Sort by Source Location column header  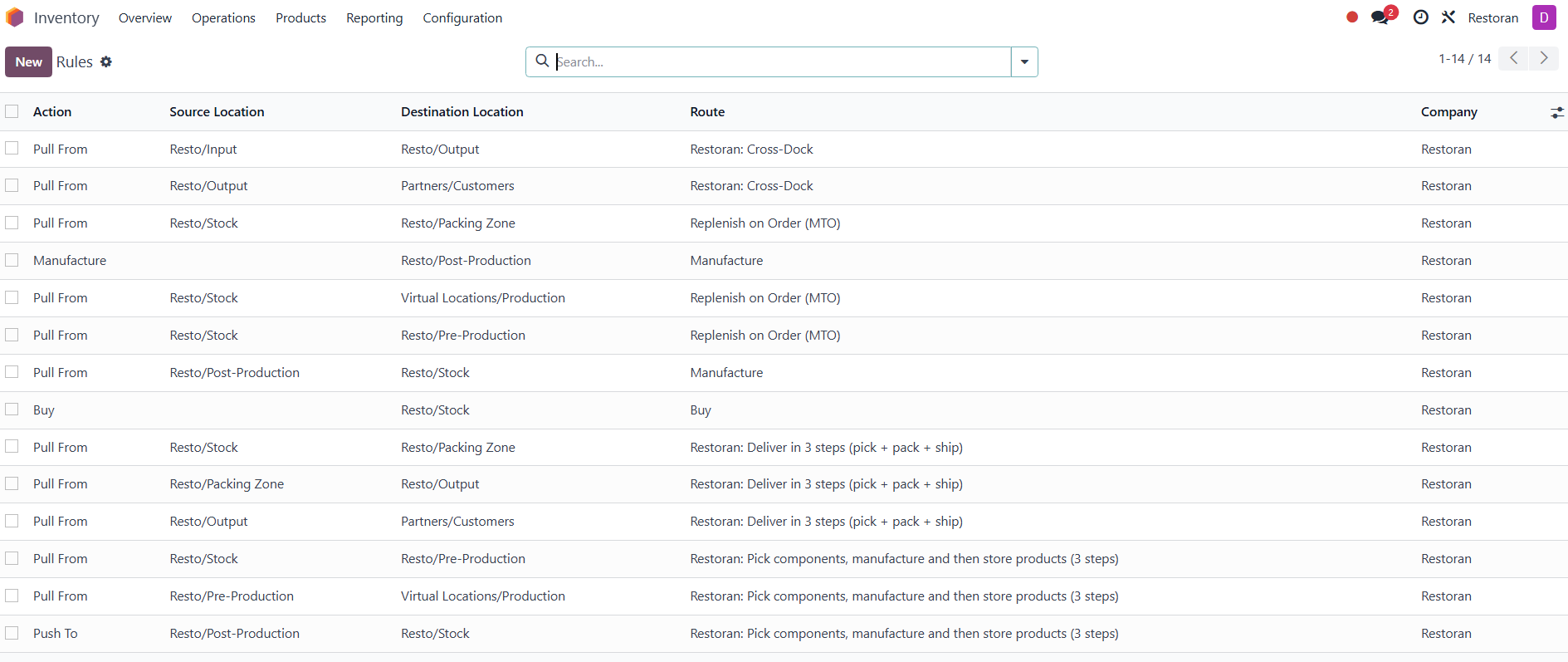pos(217,111)
